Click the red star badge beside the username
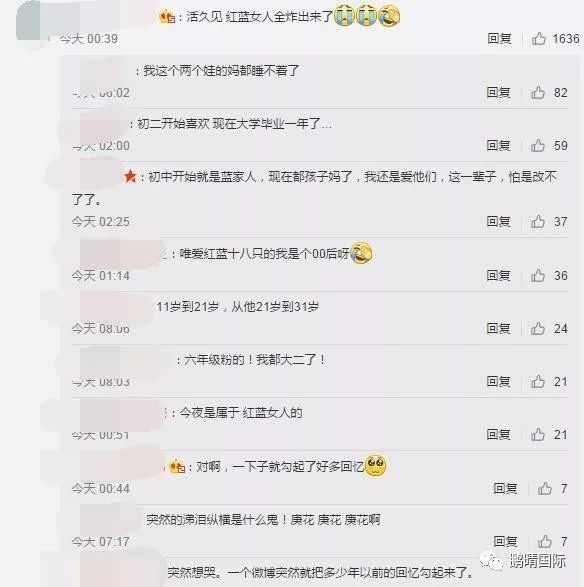Viewport: 584px width, 587px height. click(130, 176)
